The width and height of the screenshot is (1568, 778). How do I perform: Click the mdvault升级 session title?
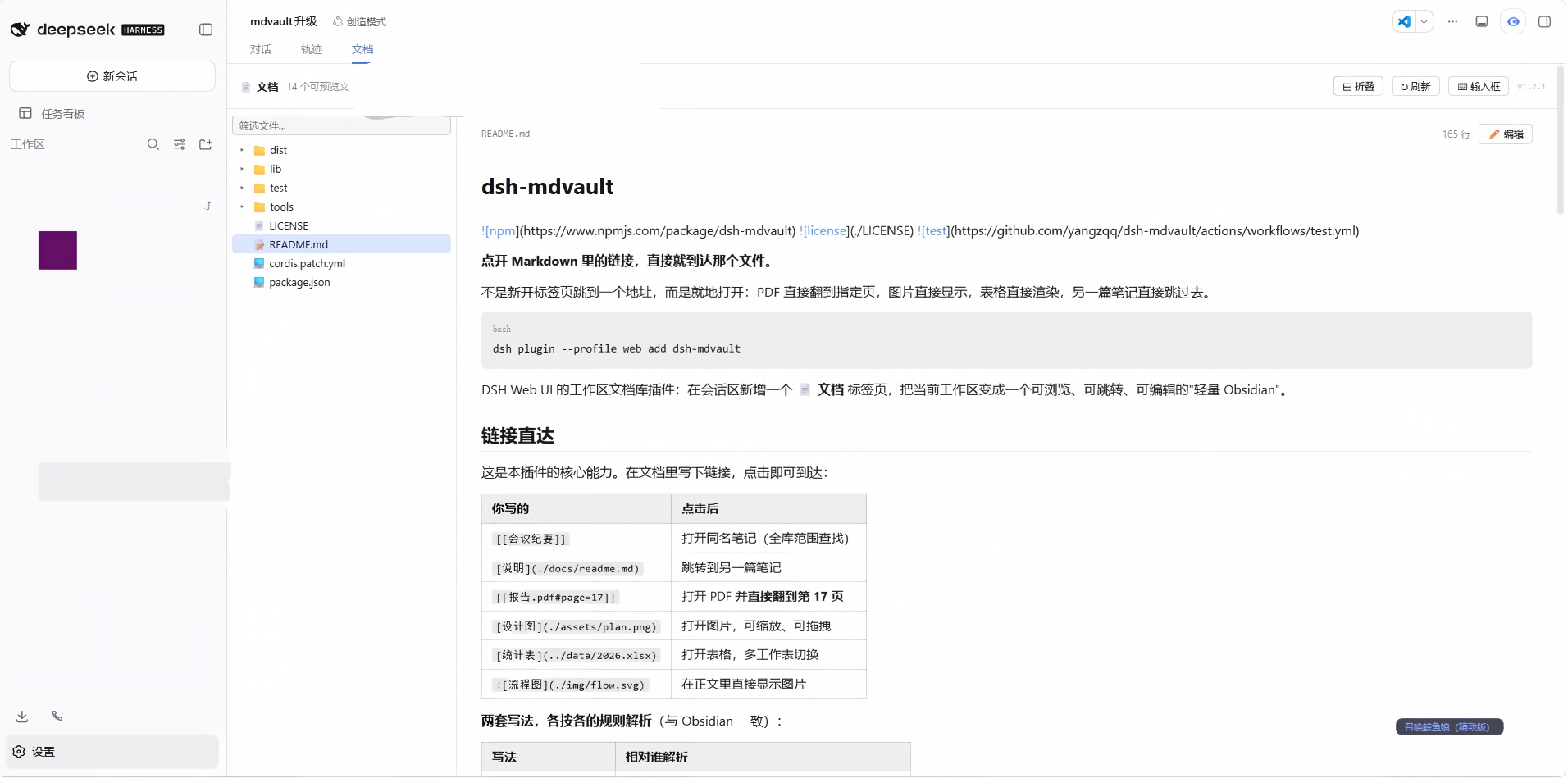pyautogui.click(x=284, y=21)
